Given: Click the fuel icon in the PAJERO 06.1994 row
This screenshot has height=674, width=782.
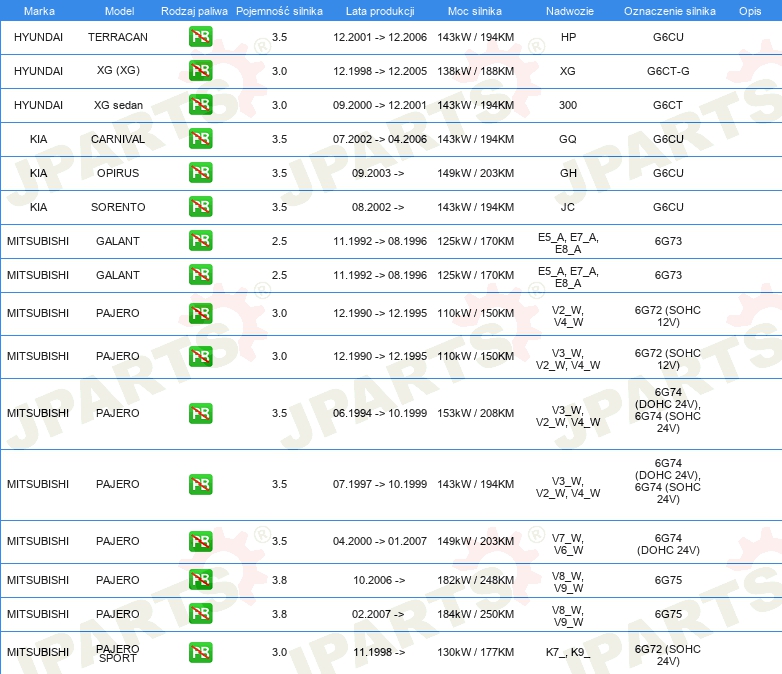Looking at the screenshot, I should point(200,414).
